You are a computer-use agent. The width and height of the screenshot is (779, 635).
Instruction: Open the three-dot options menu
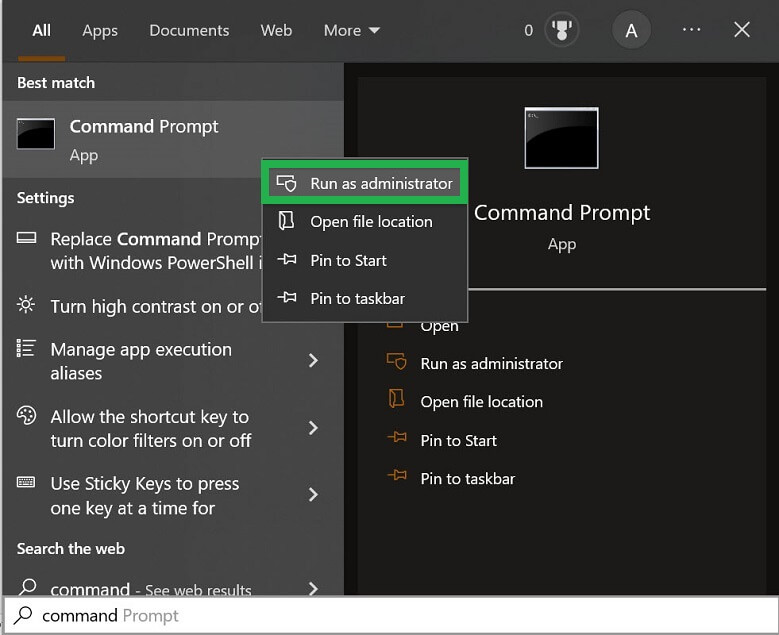pyautogui.click(x=691, y=30)
